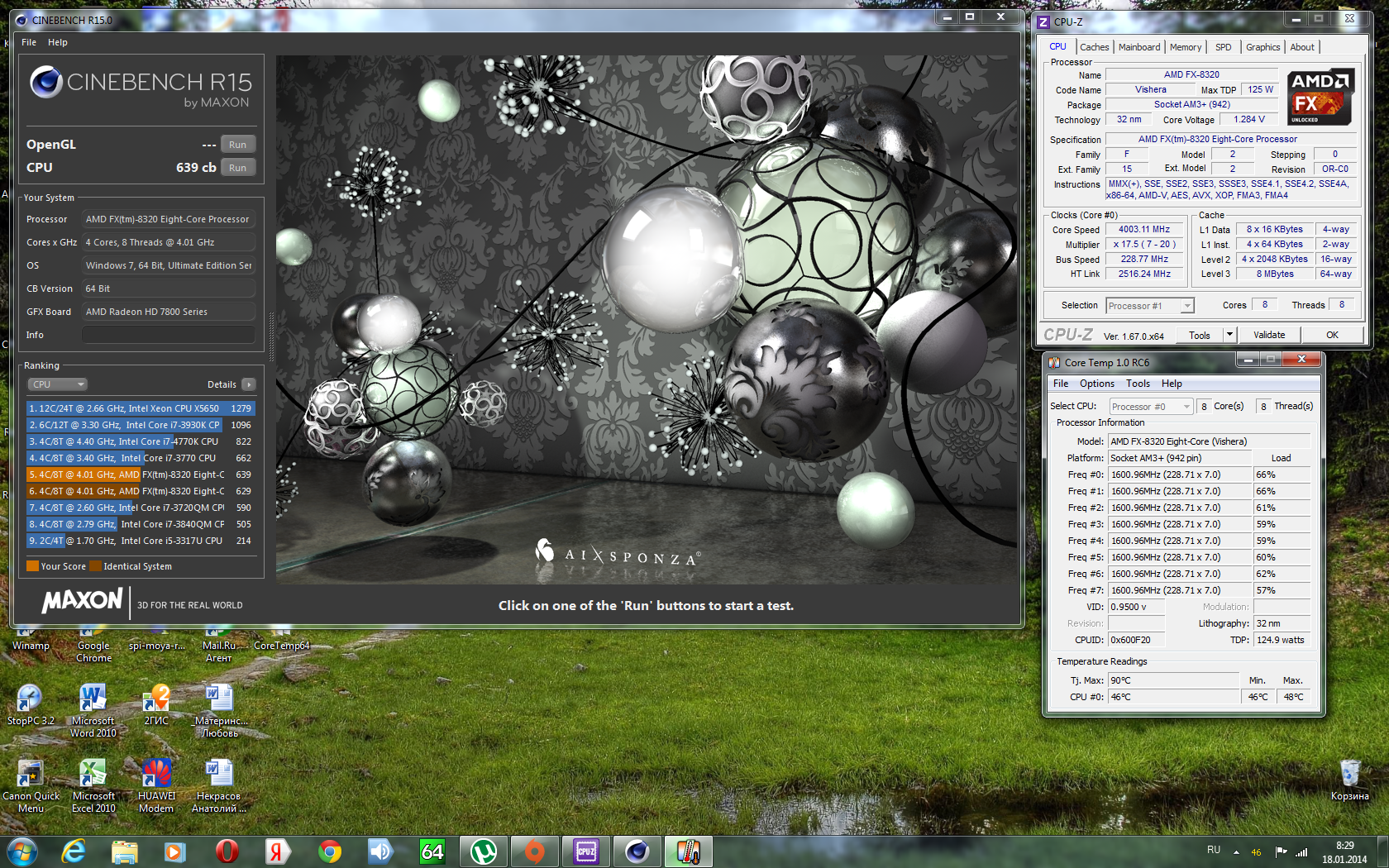Click the Tools button in CPU-Z
This screenshot has width=1389, height=868.
(x=1200, y=336)
